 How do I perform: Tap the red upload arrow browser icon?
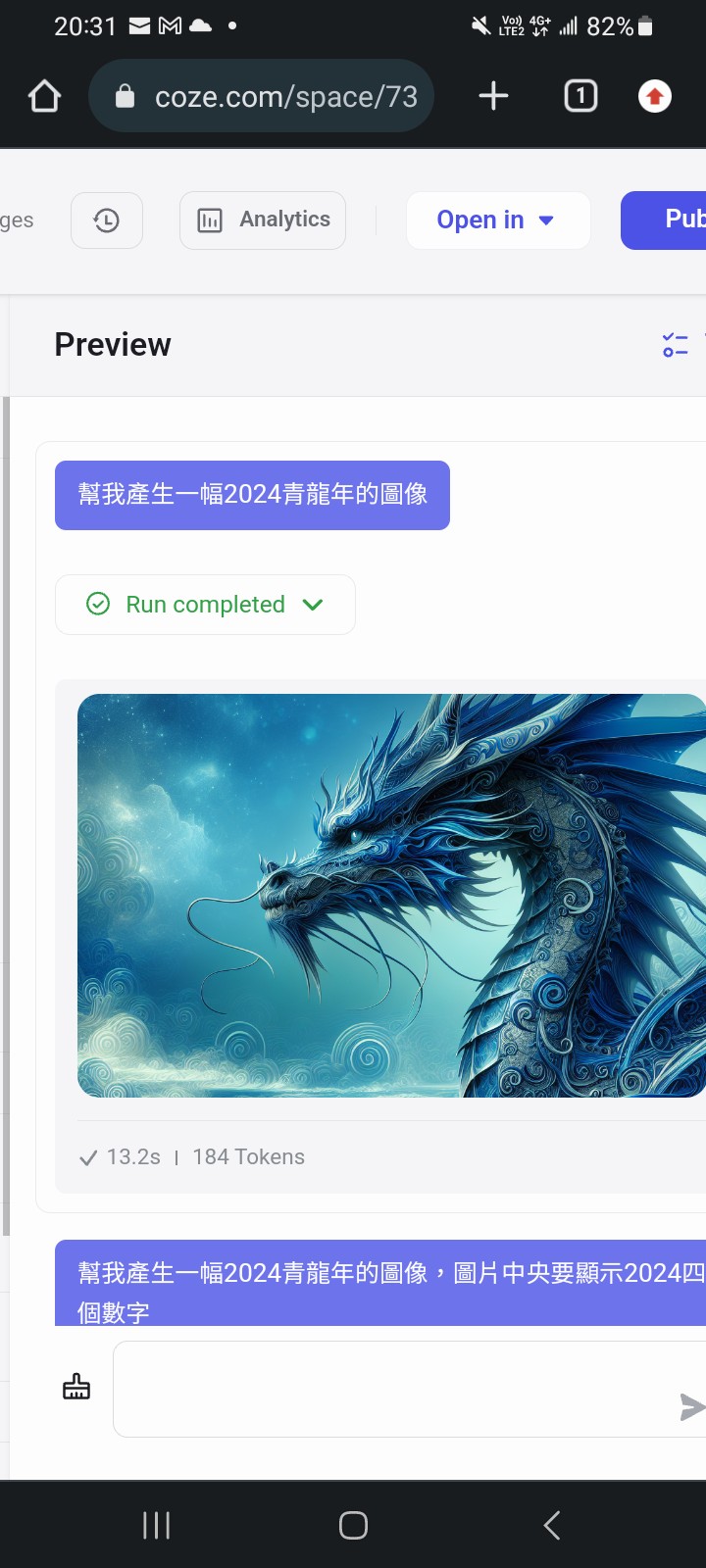click(x=655, y=96)
